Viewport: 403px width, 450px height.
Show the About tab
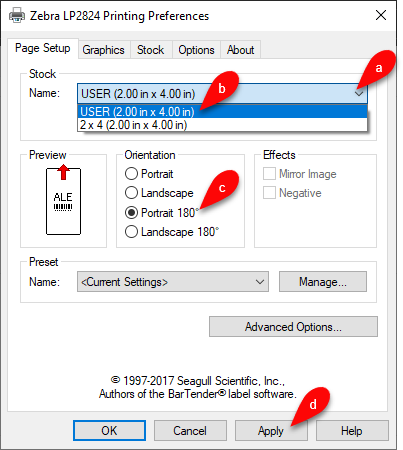pos(240,50)
